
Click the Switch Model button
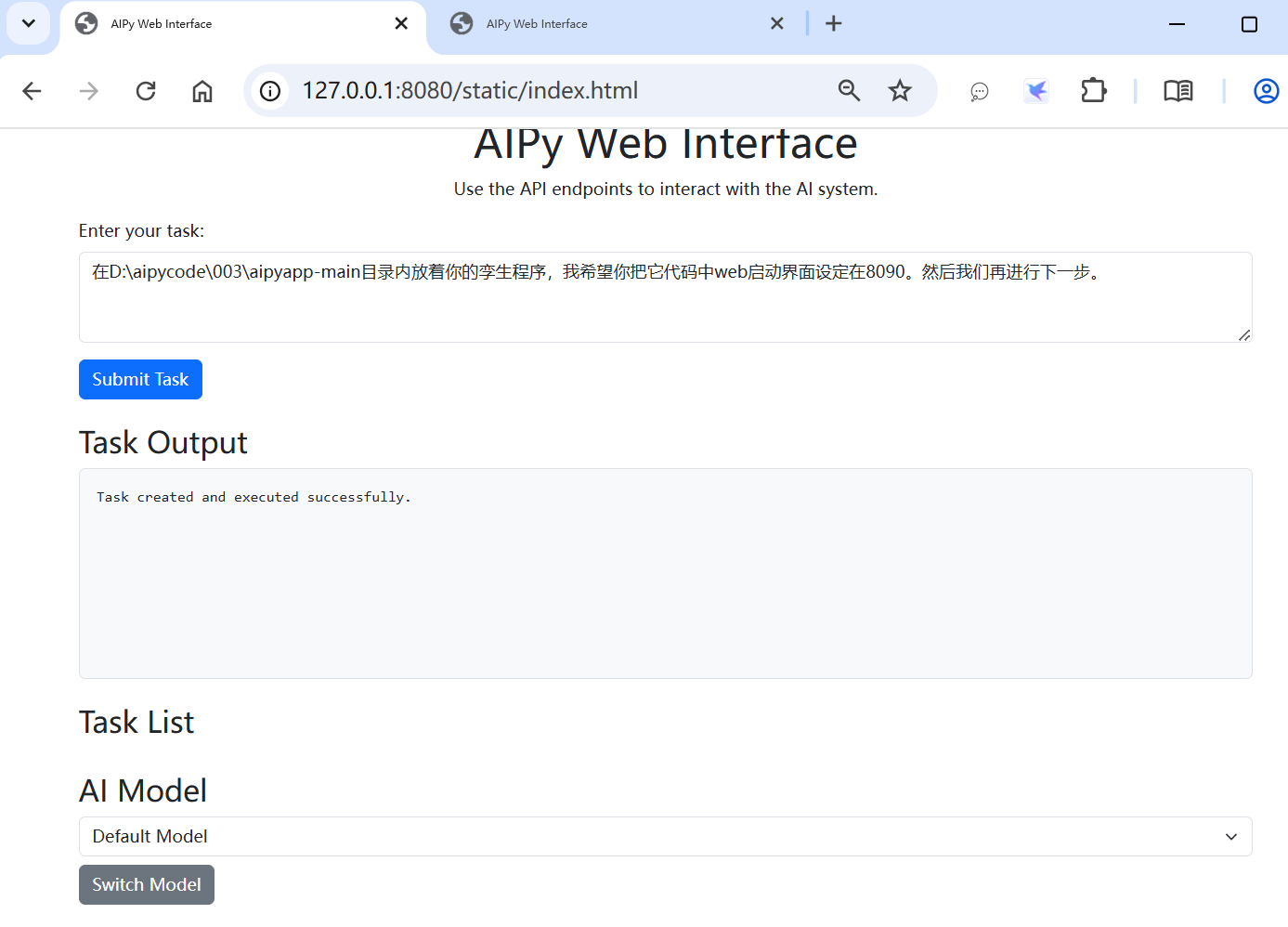point(147,884)
